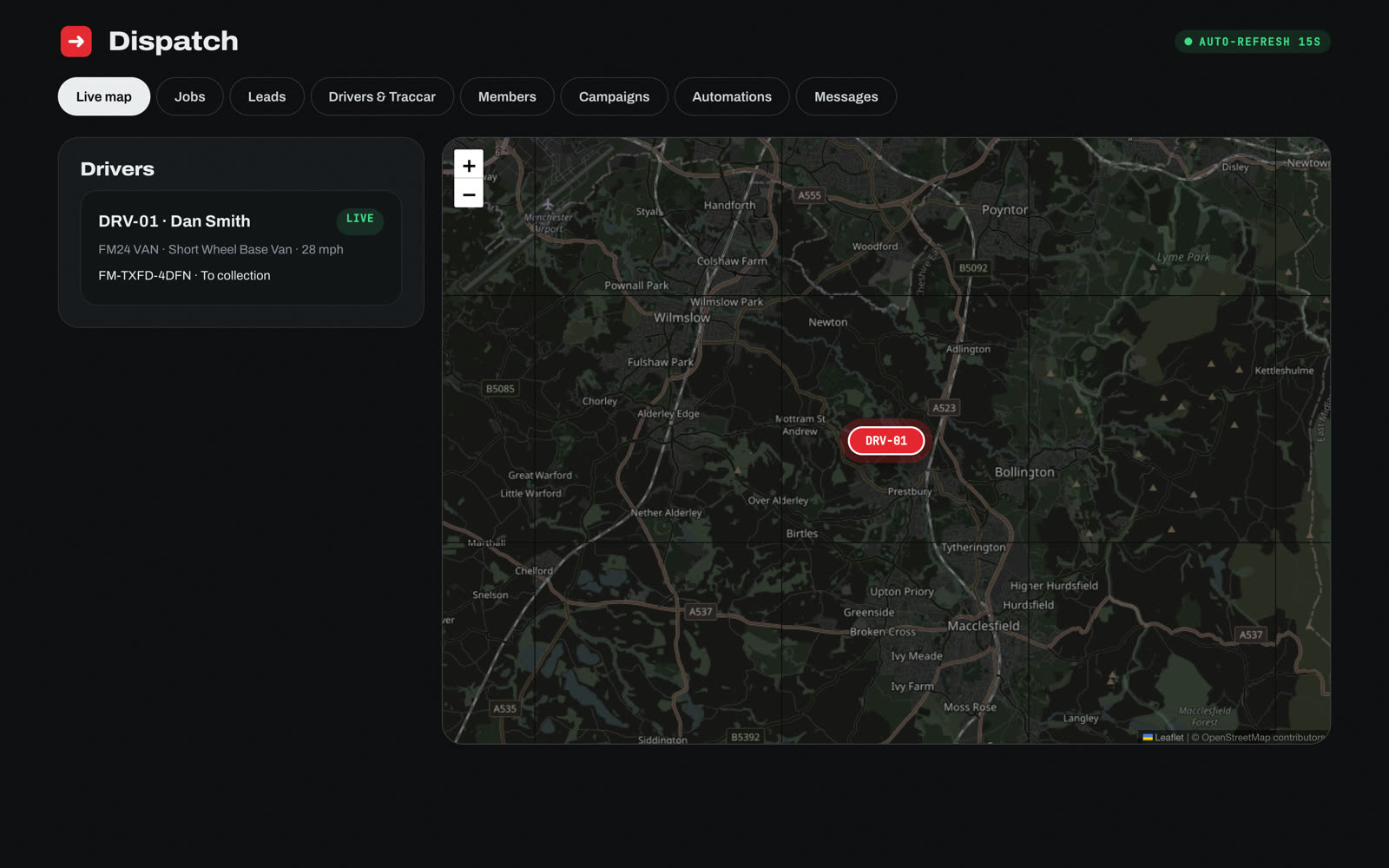Screen dimensions: 1389x868
Task: Zoom in the map with plus button
Action: click(x=469, y=165)
